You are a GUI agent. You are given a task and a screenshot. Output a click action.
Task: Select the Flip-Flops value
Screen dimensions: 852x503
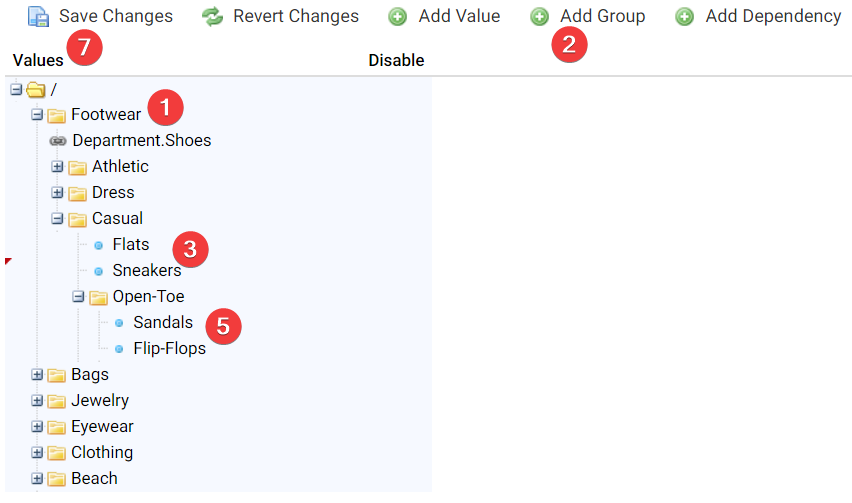pyautogui.click(x=169, y=349)
